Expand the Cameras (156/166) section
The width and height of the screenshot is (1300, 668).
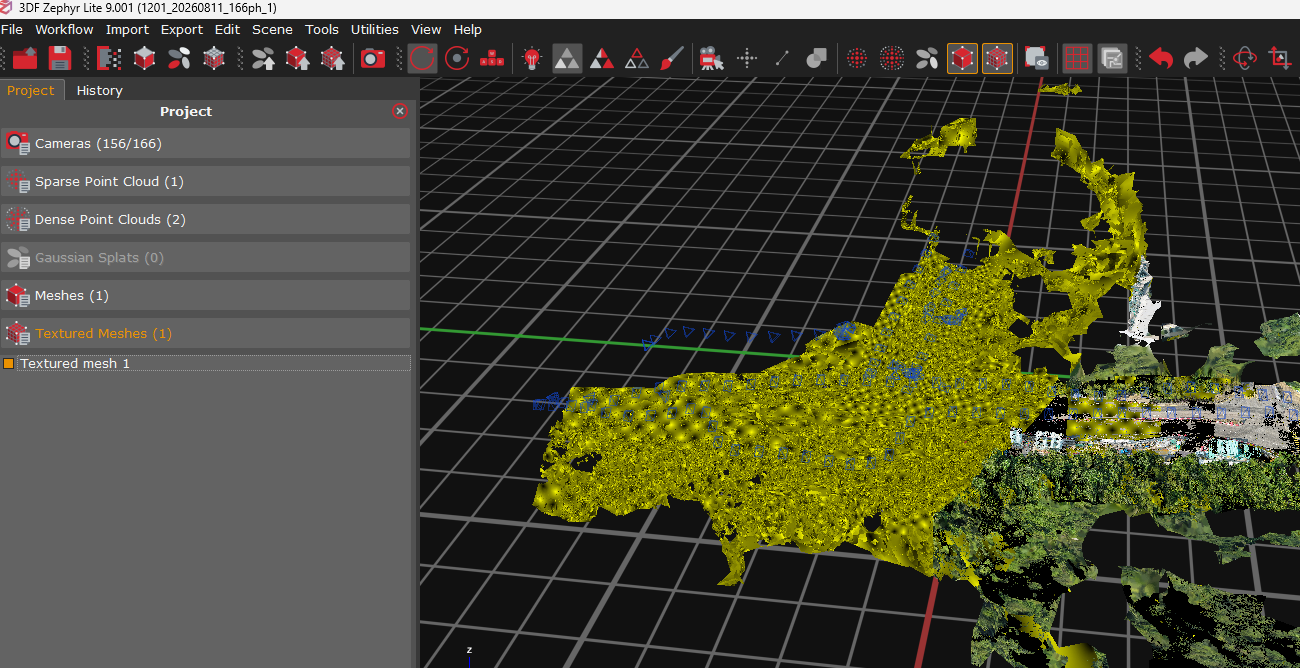[206, 143]
